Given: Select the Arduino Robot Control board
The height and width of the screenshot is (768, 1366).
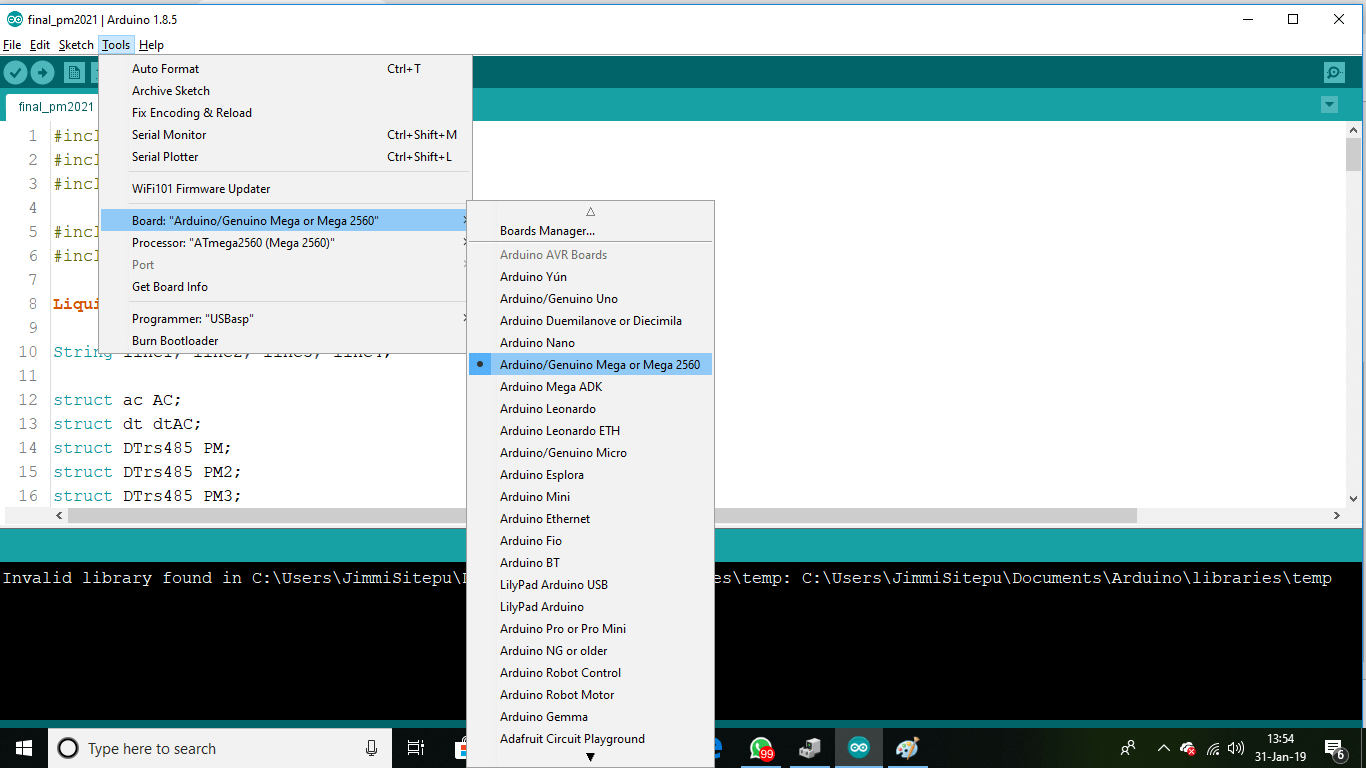Looking at the screenshot, I should click(590, 673).
